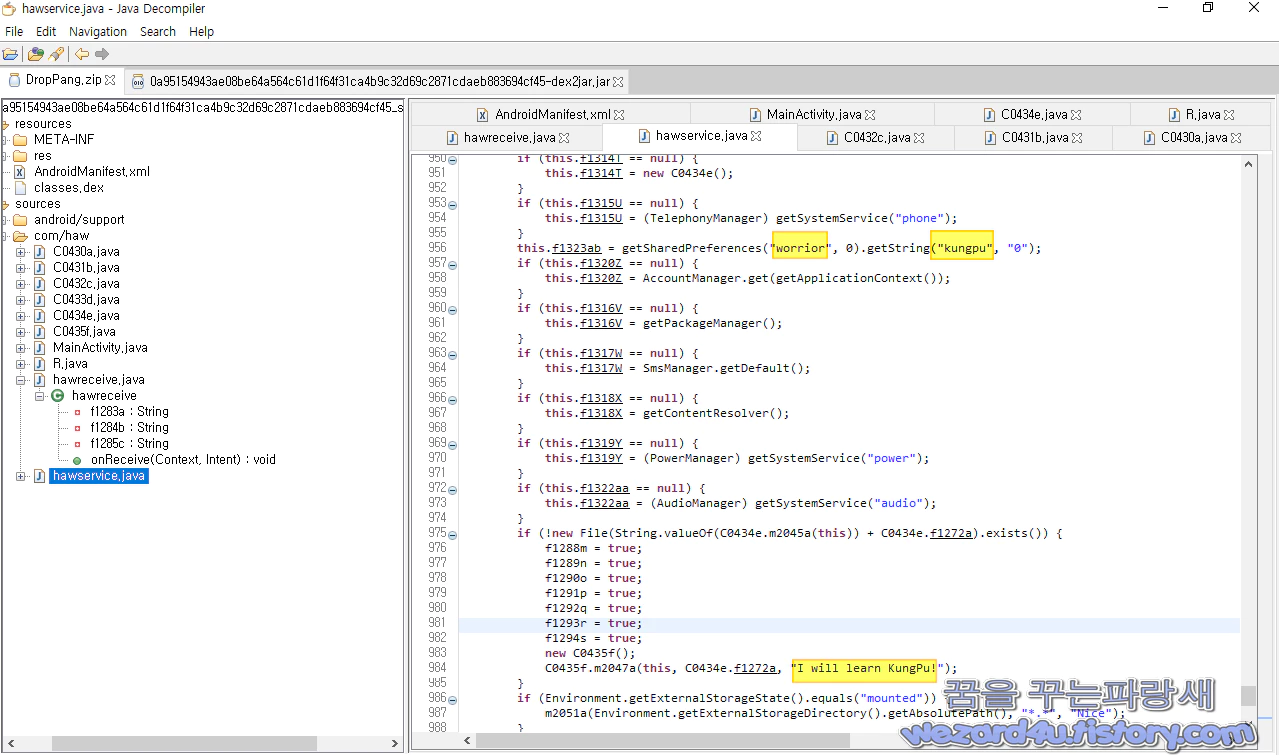Close the hawreceive.java editor tab

click(x=564, y=137)
